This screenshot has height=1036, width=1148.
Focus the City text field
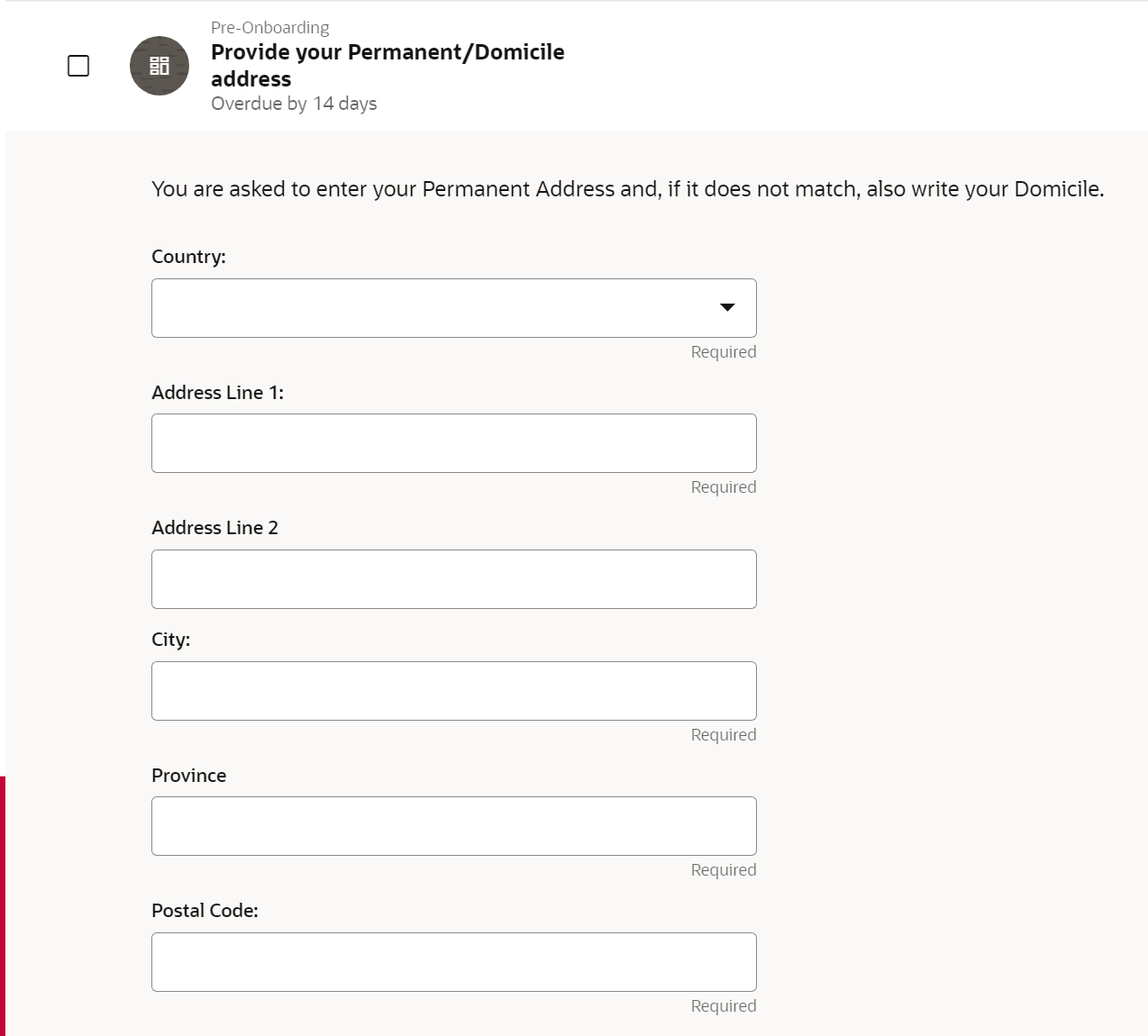click(x=453, y=690)
